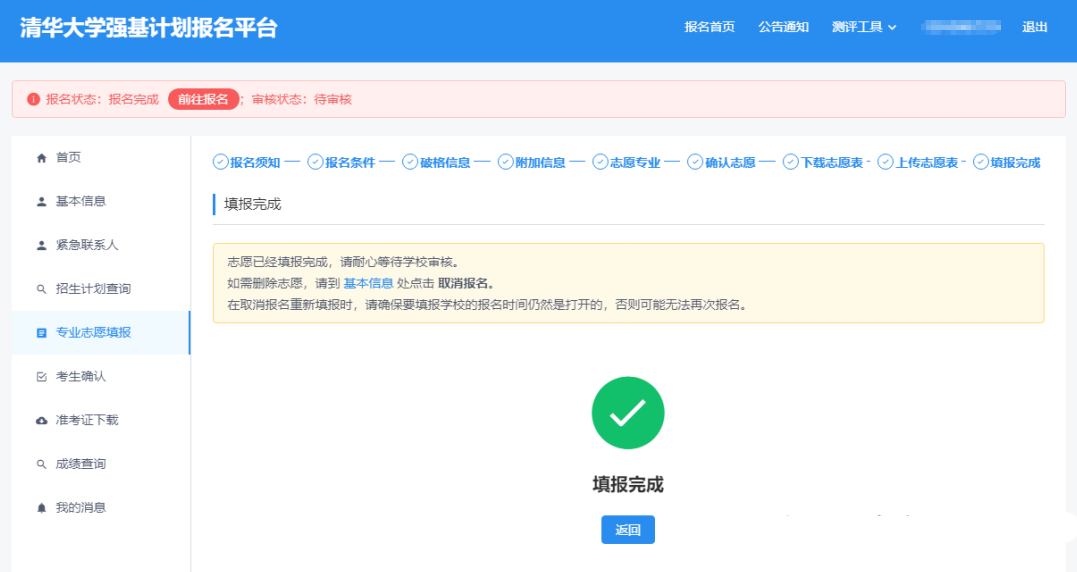1077x572 pixels.
Task: Click the line starting 在取消报名重新填报时
Action: pyautogui.click(x=487, y=304)
